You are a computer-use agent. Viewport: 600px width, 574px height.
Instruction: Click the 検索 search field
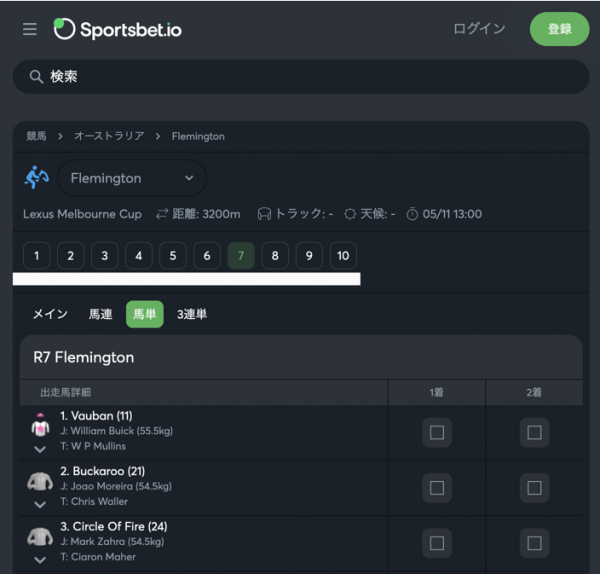click(300, 77)
